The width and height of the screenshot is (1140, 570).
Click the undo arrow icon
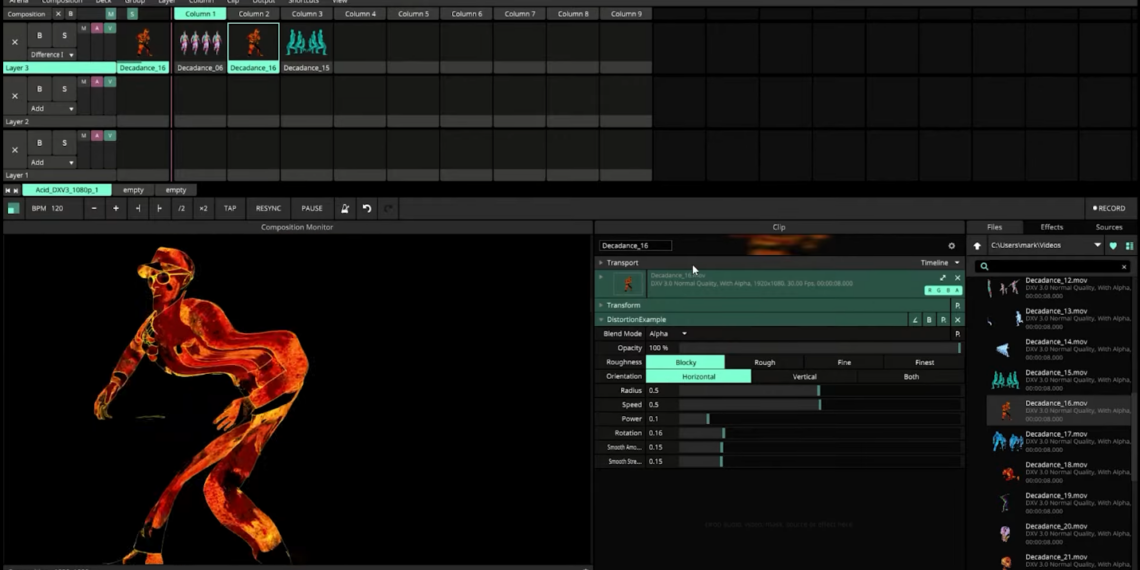click(367, 208)
